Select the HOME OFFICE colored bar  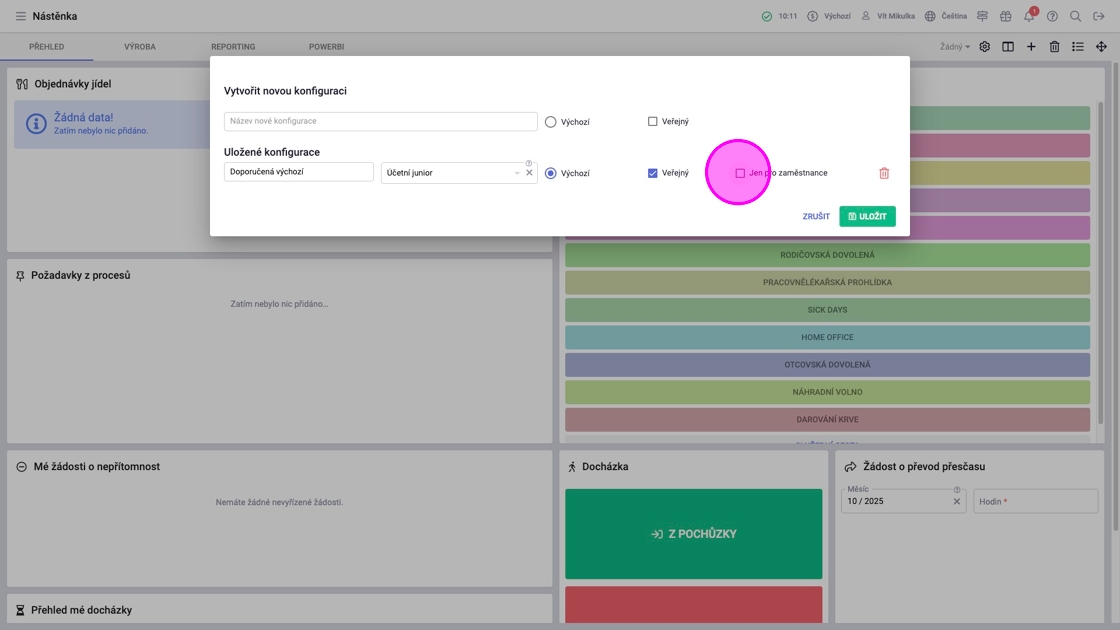(827, 337)
